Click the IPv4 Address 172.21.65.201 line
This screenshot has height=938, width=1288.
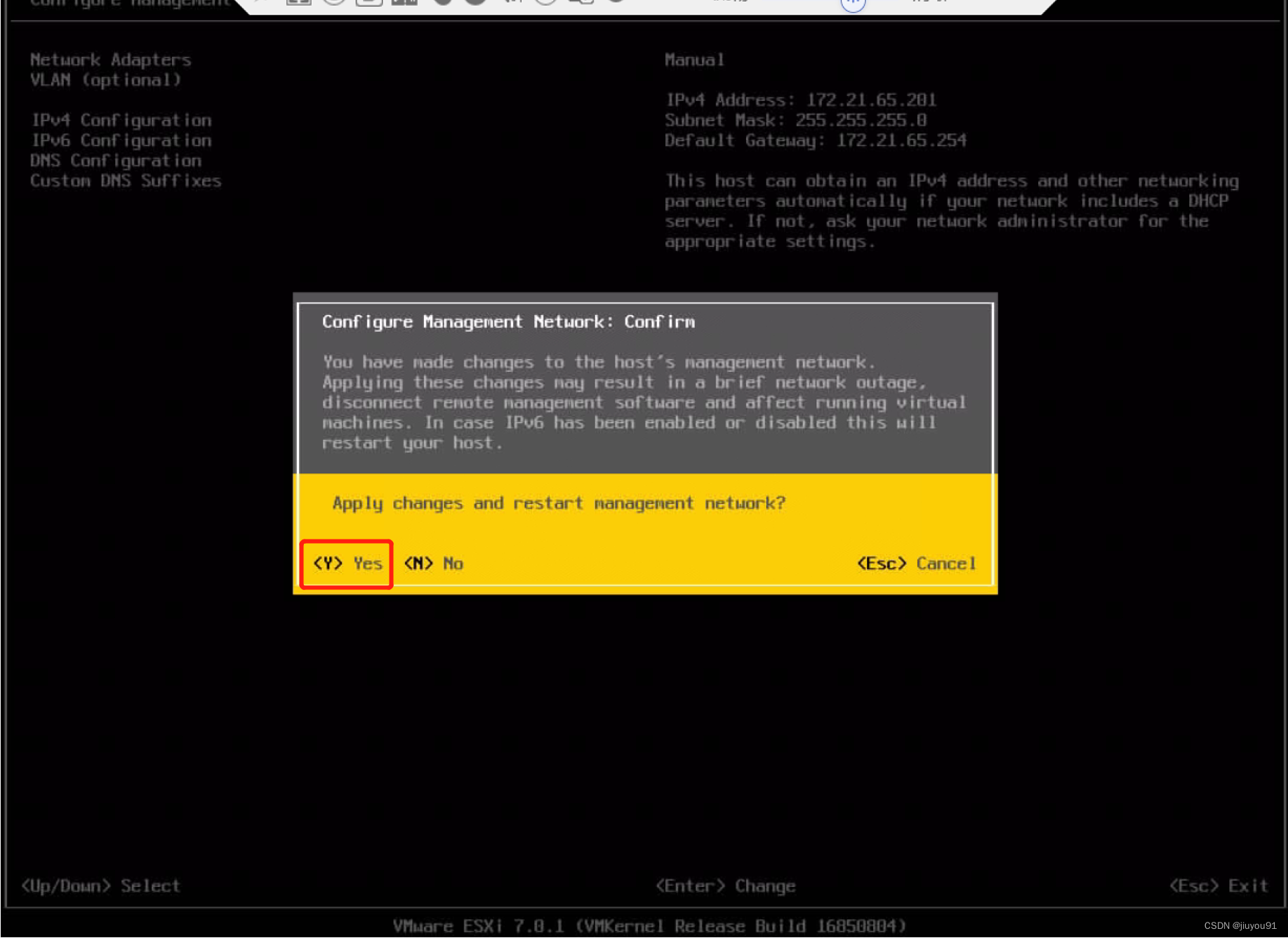point(801,100)
